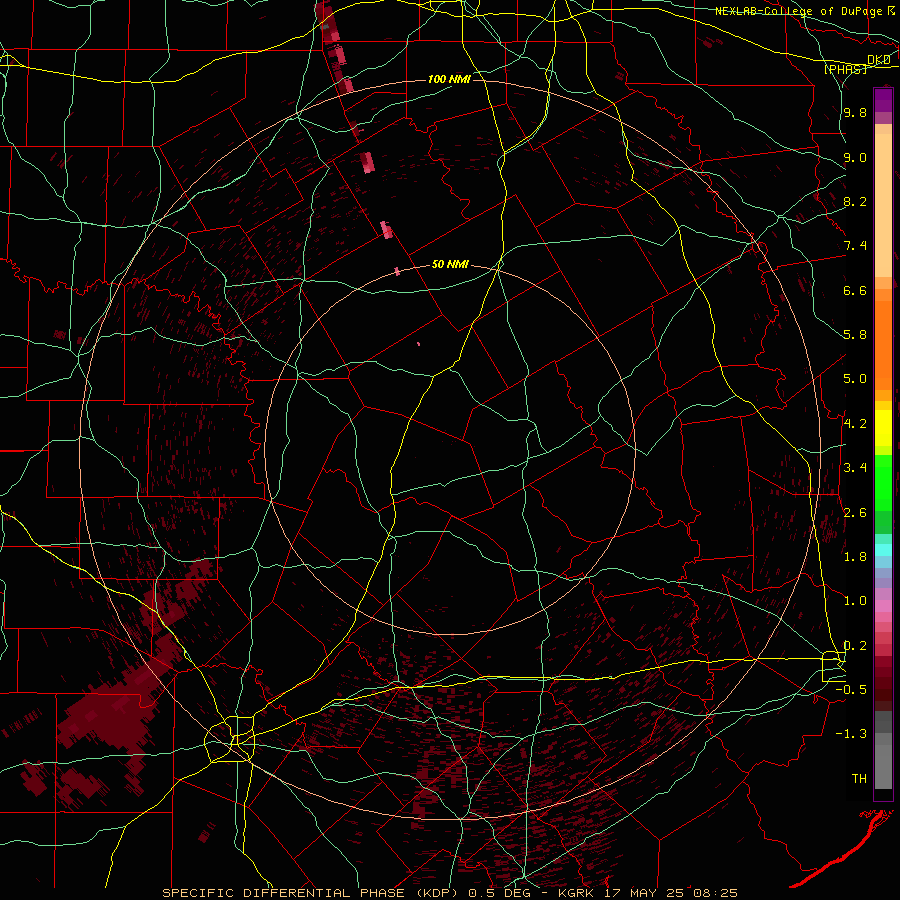Click the 5.0 scale value

pos(855,379)
